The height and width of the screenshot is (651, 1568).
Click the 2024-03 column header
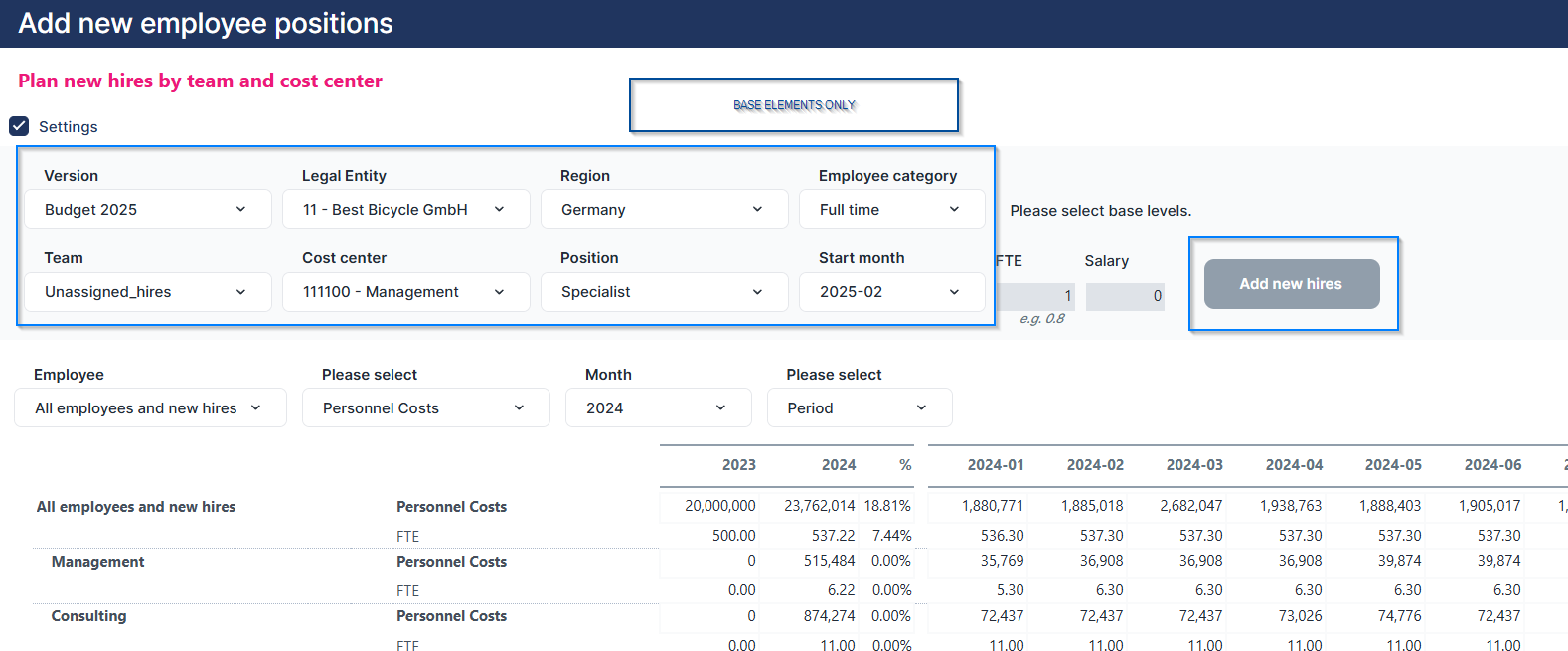(x=1193, y=465)
